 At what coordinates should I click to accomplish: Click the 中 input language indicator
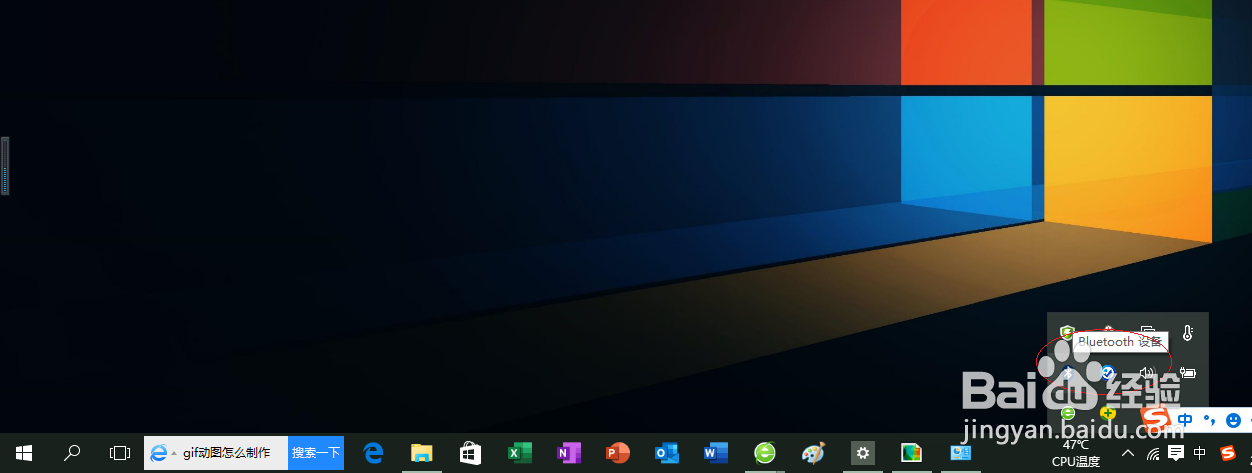click(1200, 453)
